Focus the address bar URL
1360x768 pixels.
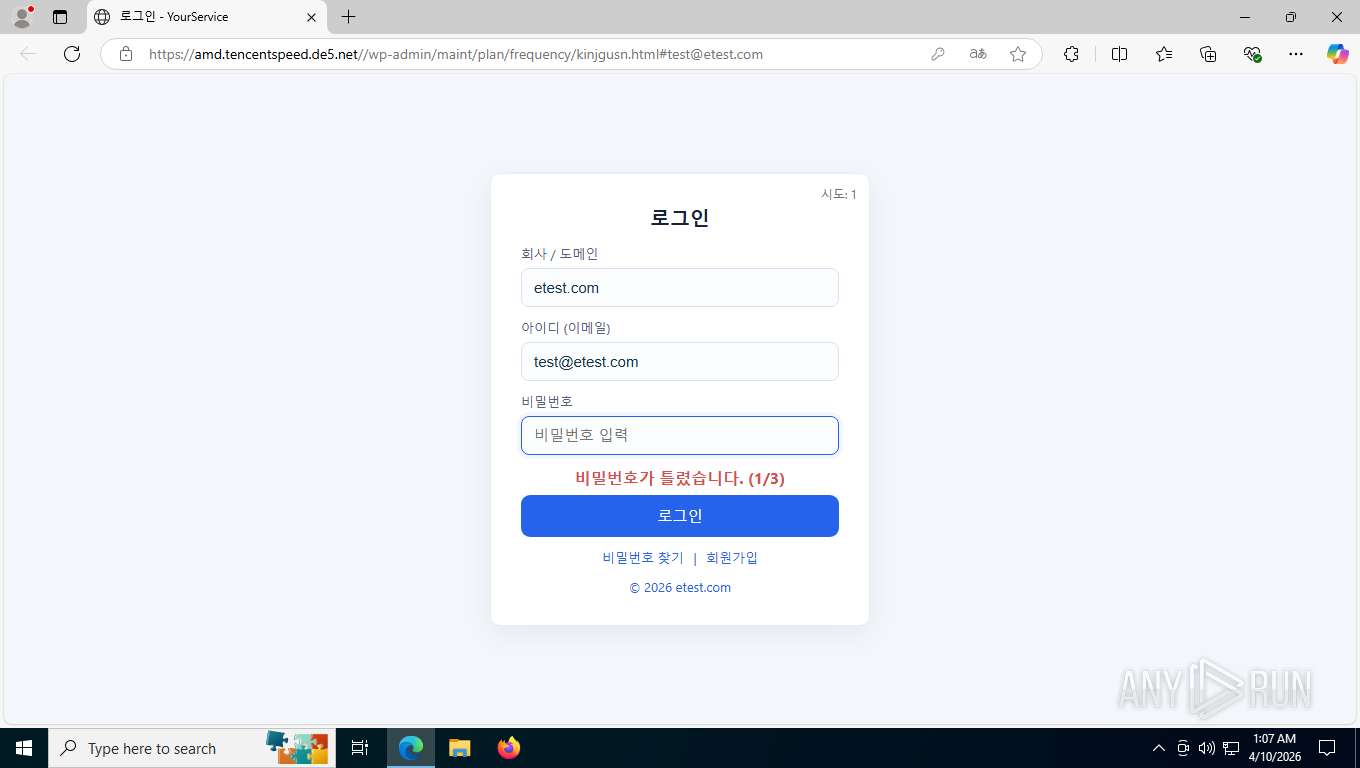pos(456,54)
